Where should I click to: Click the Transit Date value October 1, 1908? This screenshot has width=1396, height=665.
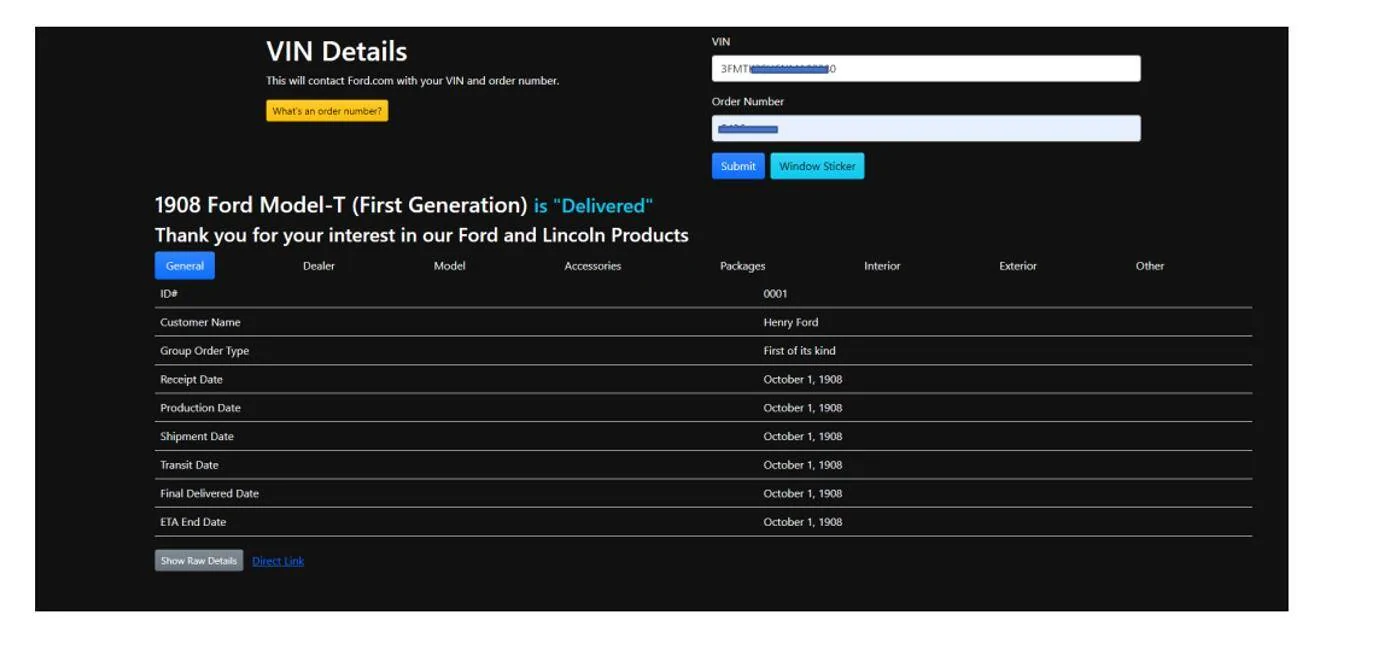803,465
